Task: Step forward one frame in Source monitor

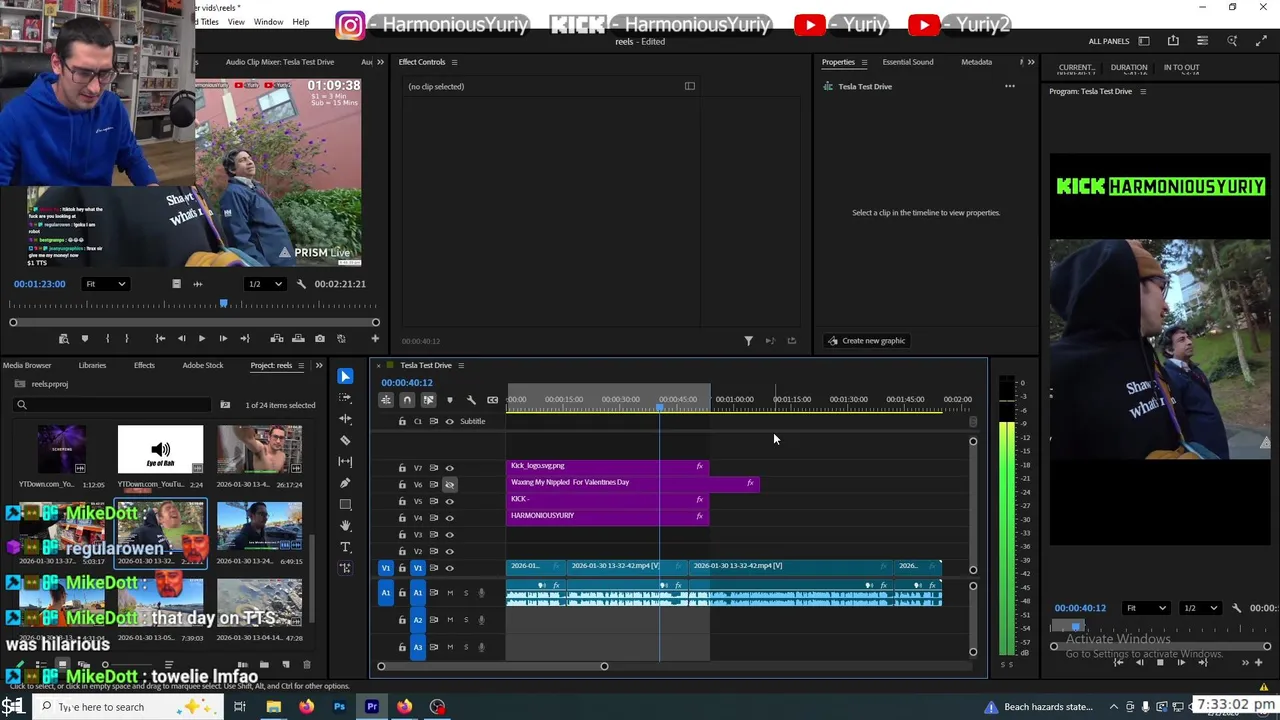Action: (x=223, y=339)
